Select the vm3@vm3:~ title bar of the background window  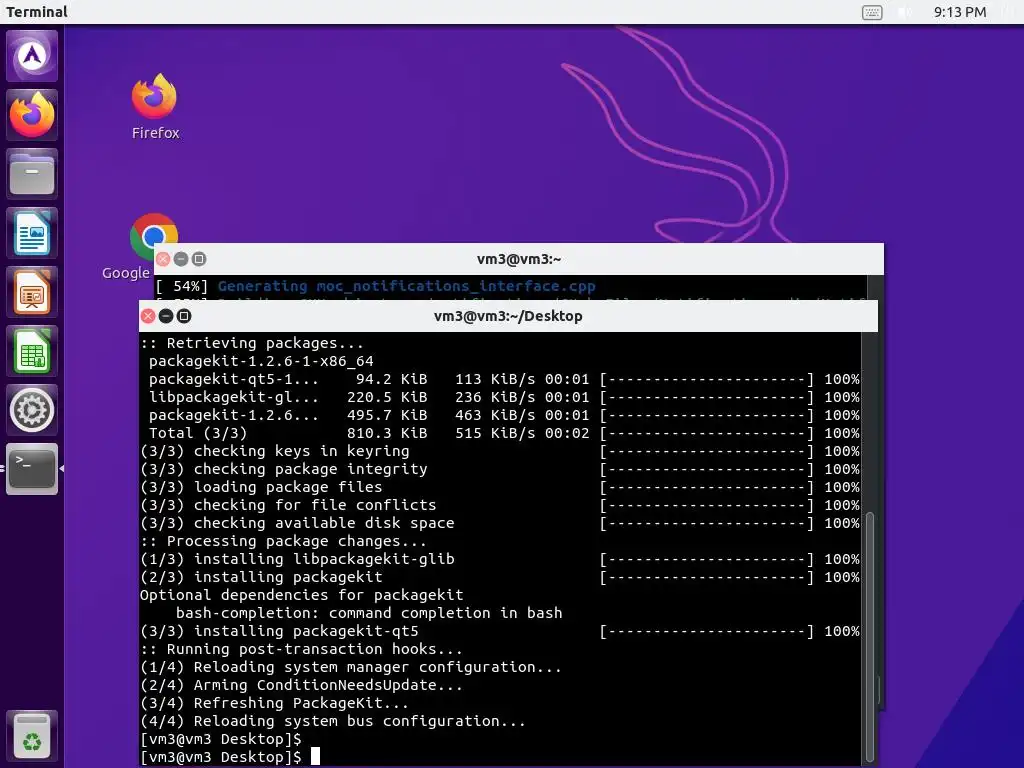pos(519,259)
